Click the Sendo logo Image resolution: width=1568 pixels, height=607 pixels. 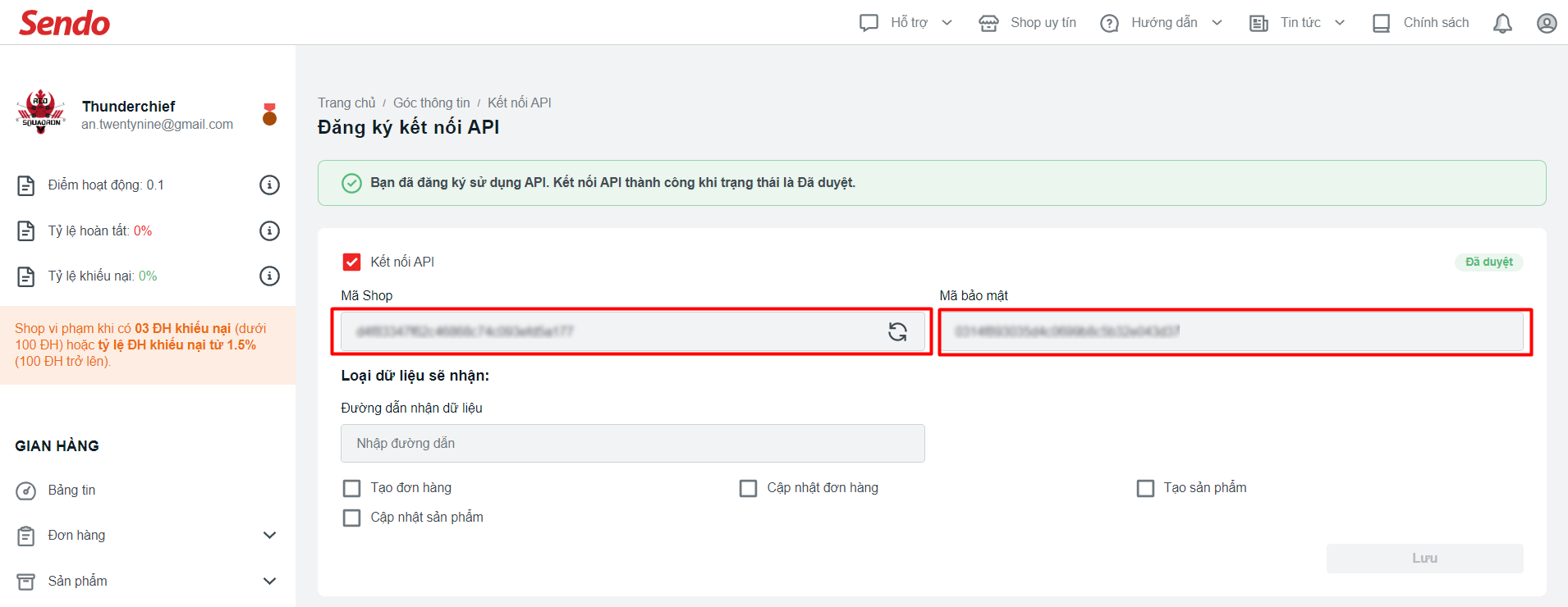click(x=64, y=23)
